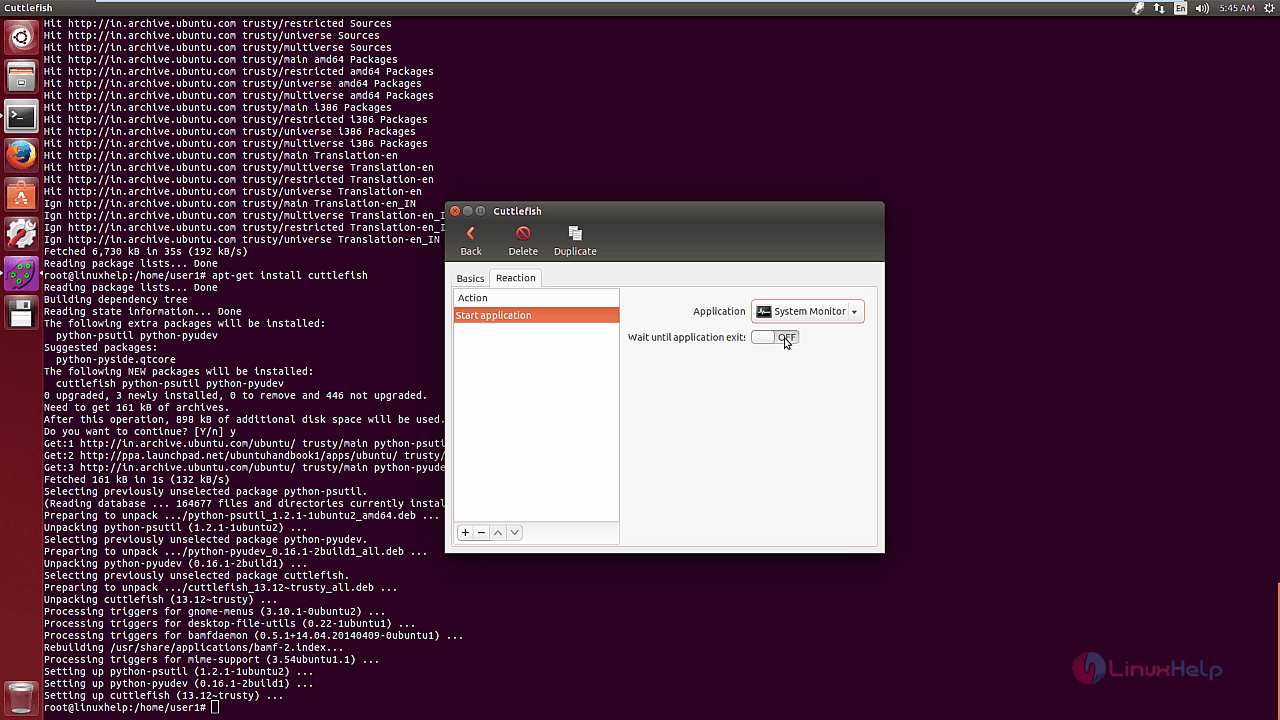The height and width of the screenshot is (720, 1280).
Task: Open the En keyboard layout indicator
Action: pos(1181,8)
